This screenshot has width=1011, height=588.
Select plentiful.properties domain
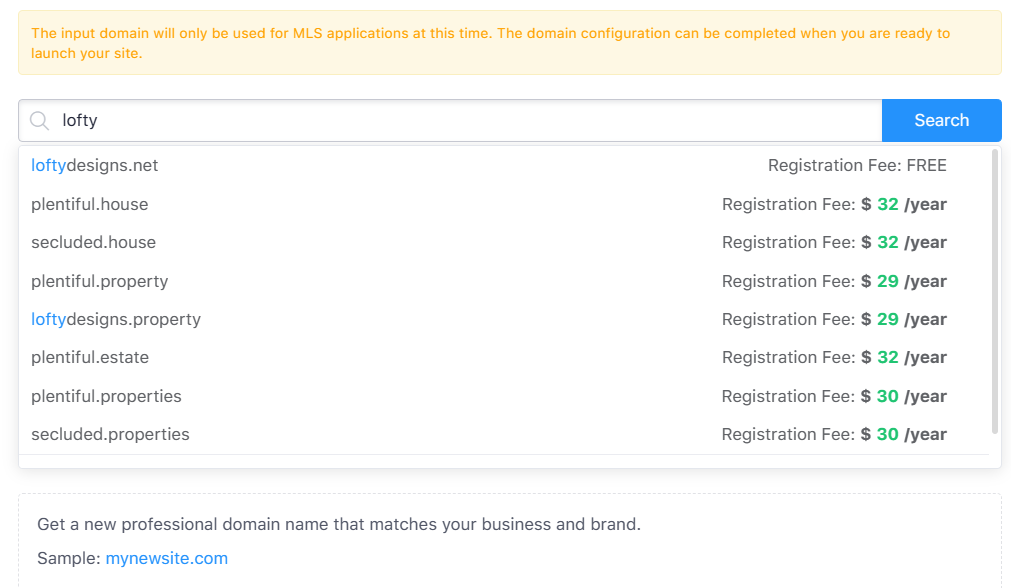click(x=106, y=396)
